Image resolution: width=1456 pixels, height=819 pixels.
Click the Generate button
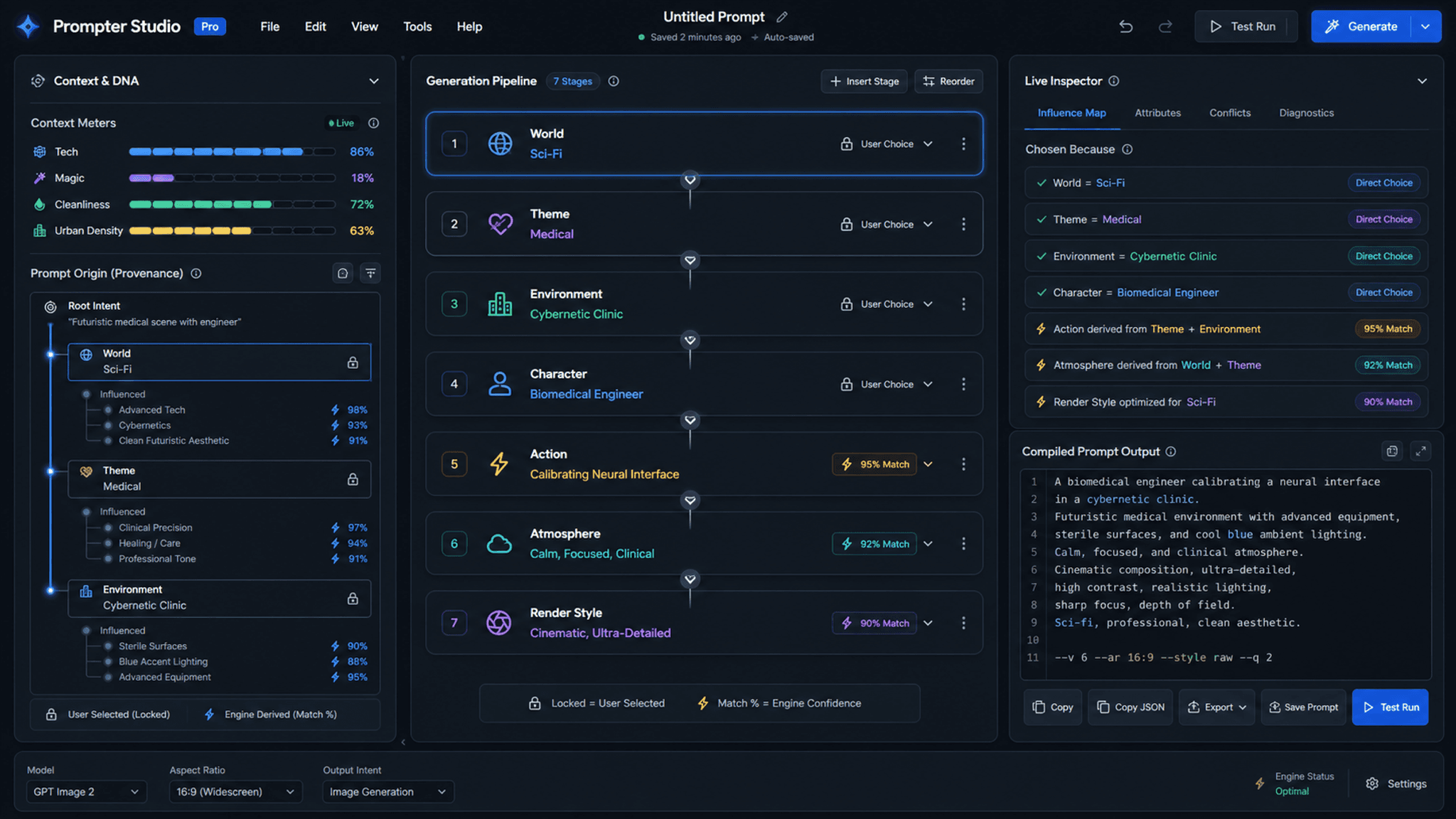[x=1362, y=26]
